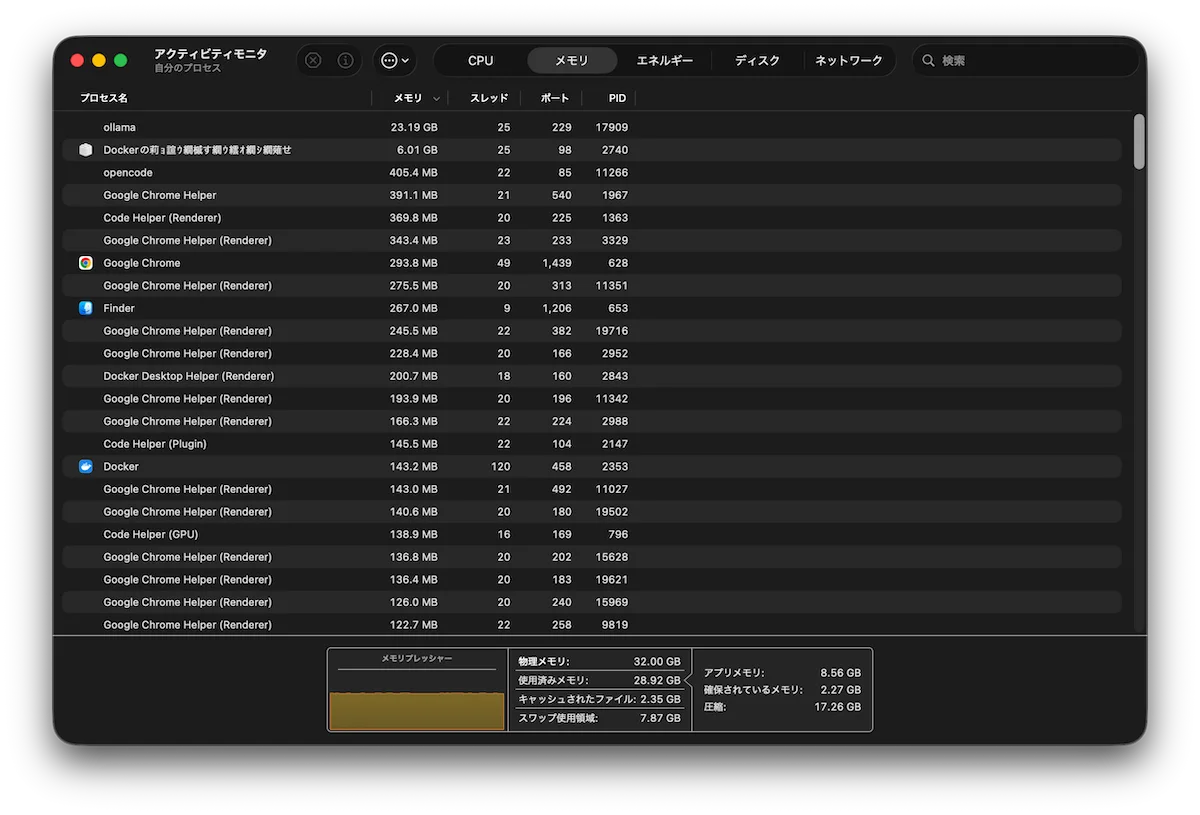Viewport: 1200px width, 815px height.
Task: Sort by PID column header
Action: tap(617, 98)
